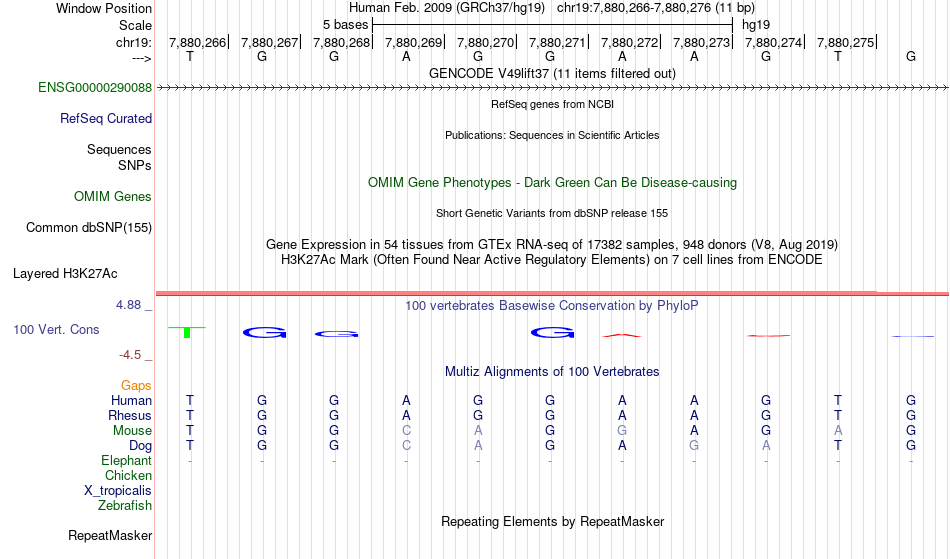Image resolution: width=950 pixels, height=559 pixels.
Task: Click the orange Gaps label
Action: click(x=136, y=386)
